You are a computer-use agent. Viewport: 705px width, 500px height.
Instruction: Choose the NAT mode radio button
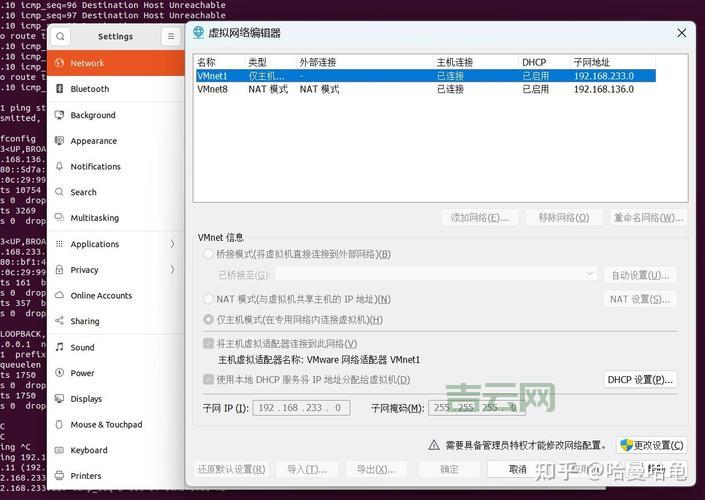pos(208,299)
